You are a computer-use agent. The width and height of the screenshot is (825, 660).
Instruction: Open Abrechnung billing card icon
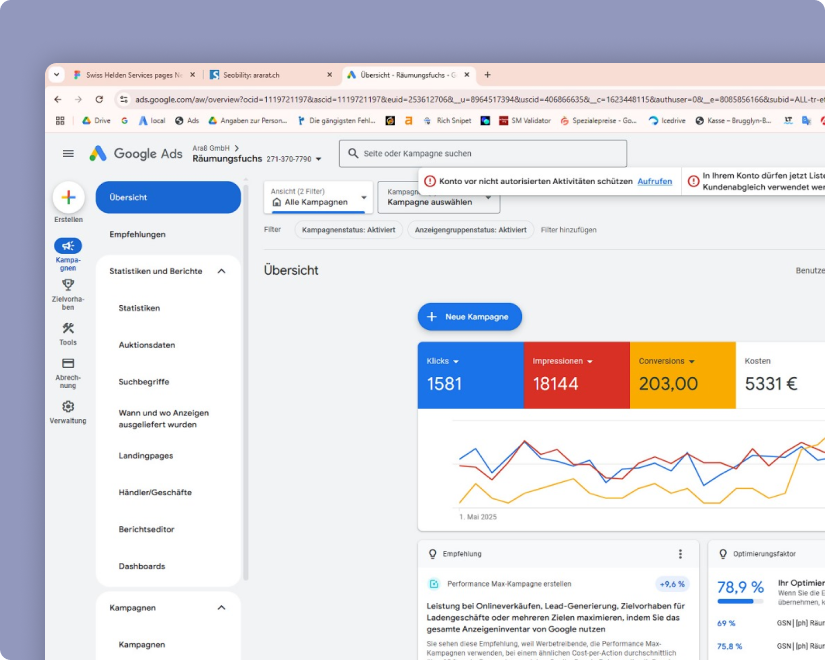coord(68,363)
